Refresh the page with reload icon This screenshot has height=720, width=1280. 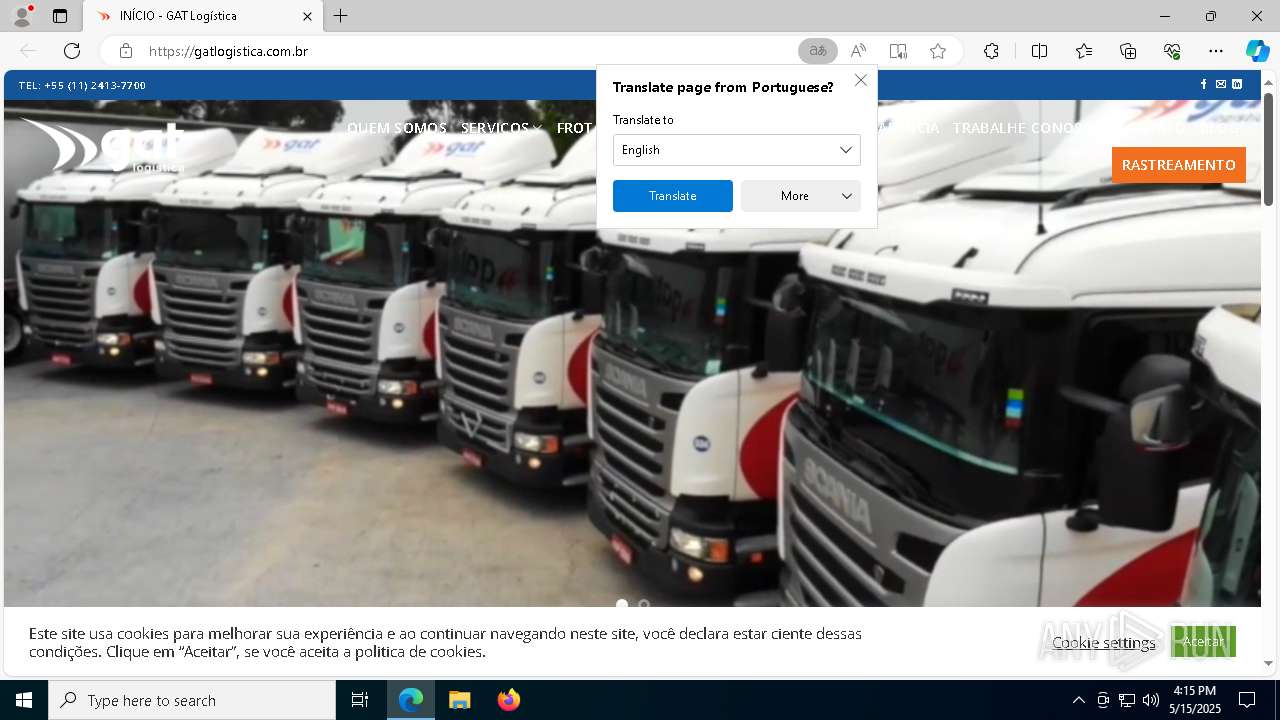(x=72, y=51)
